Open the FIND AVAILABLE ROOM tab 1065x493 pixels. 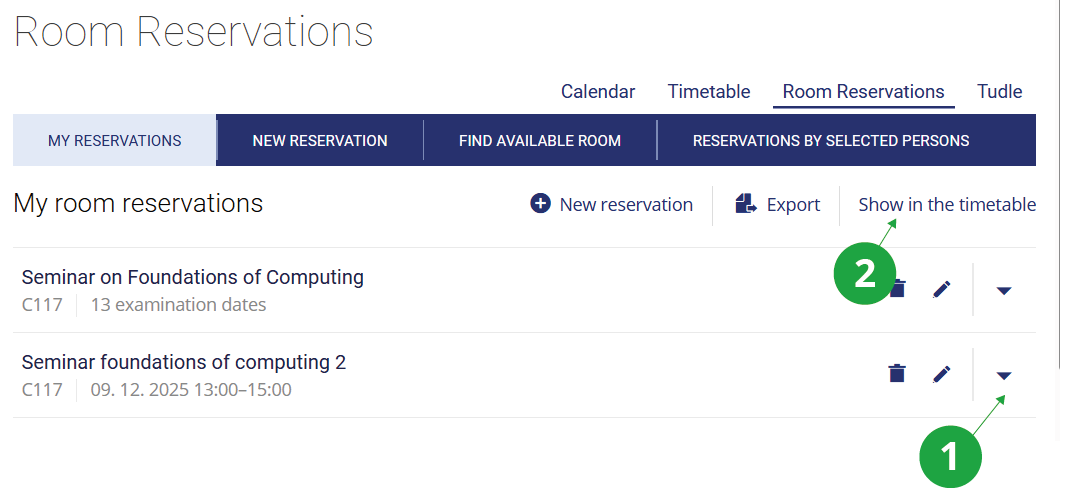tap(540, 141)
